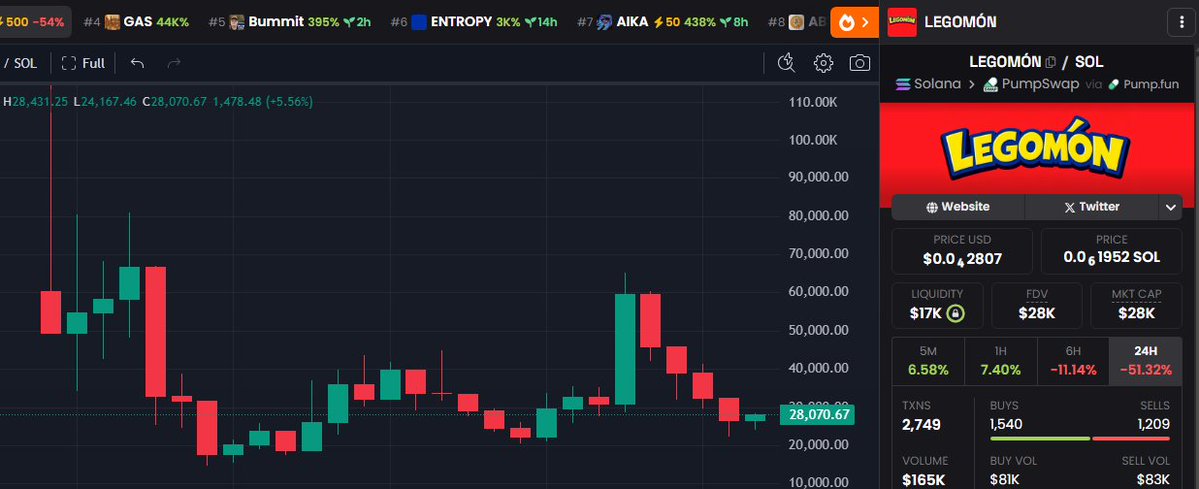This screenshot has width=1199, height=489.
Task: Open trending token #5 Bummit
Action: (290, 21)
